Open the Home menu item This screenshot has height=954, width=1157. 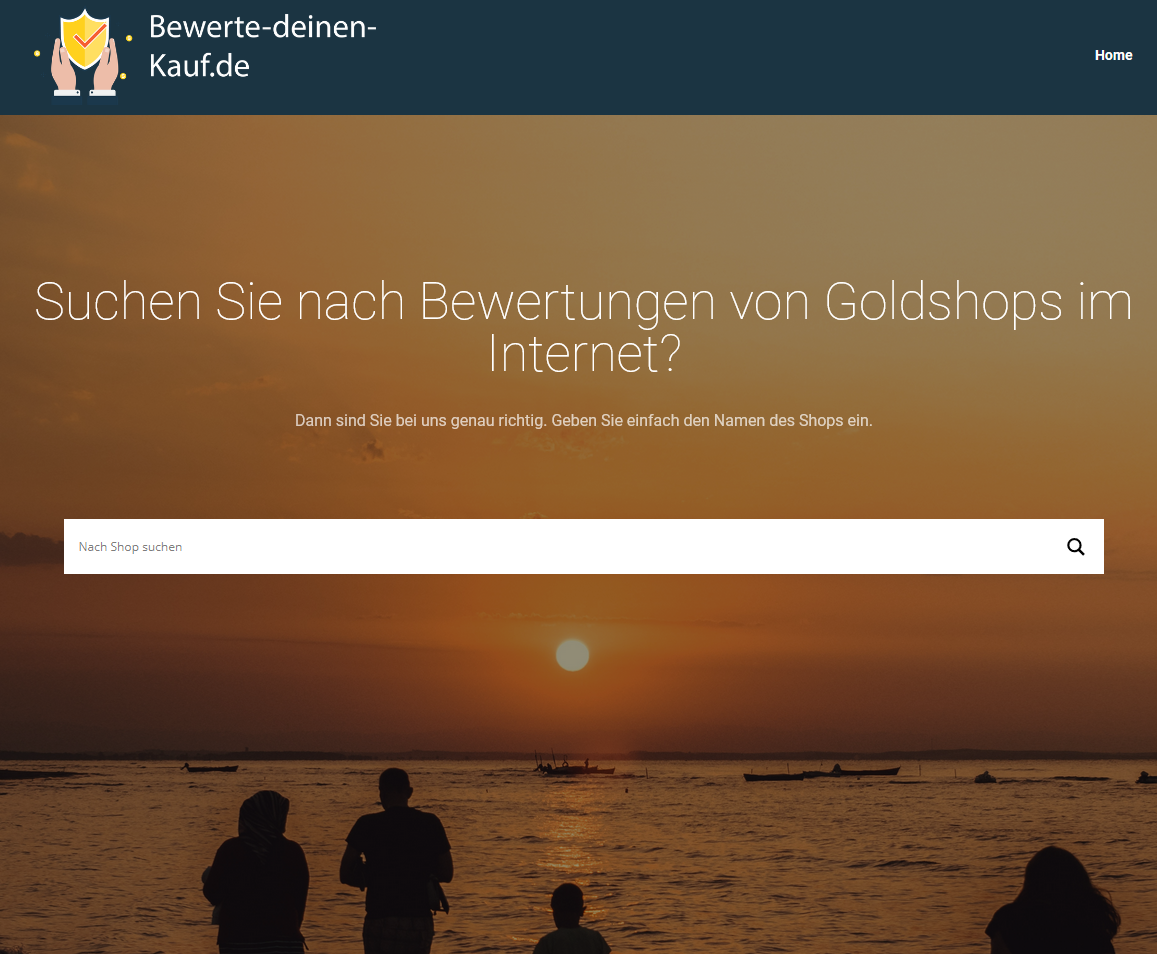click(x=1113, y=55)
